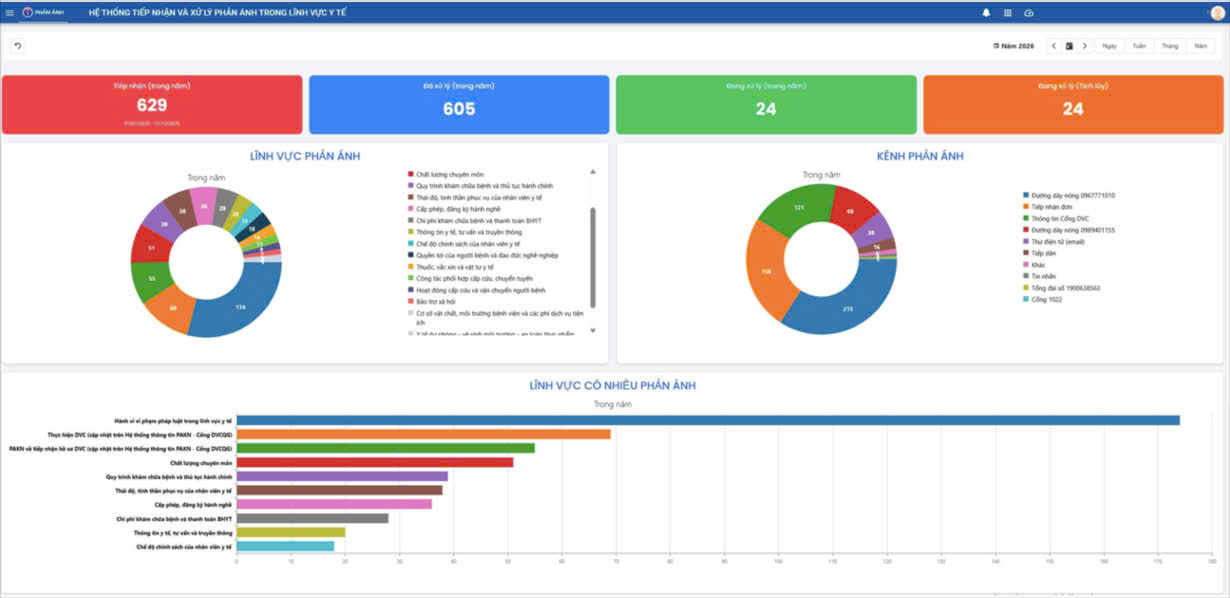Open the calendar date picker icon
The height and width of the screenshot is (598, 1230).
tap(1069, 46)
